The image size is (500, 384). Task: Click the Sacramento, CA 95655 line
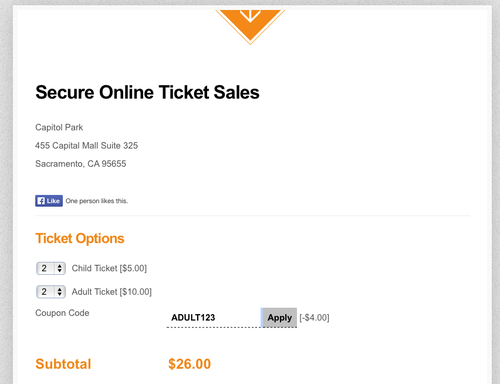click(81, 164)
